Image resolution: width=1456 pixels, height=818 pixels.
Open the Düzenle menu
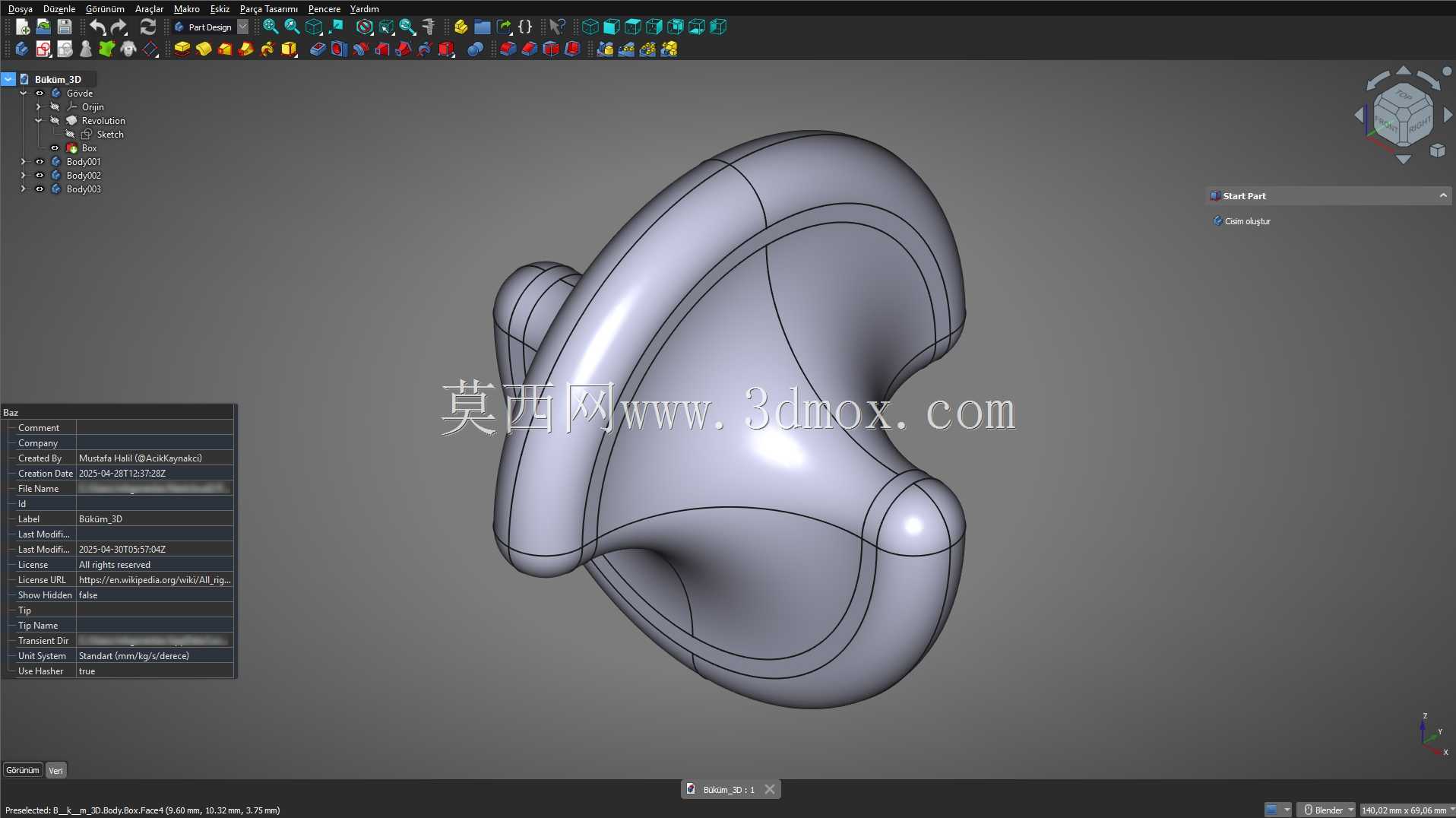[59, 9]
